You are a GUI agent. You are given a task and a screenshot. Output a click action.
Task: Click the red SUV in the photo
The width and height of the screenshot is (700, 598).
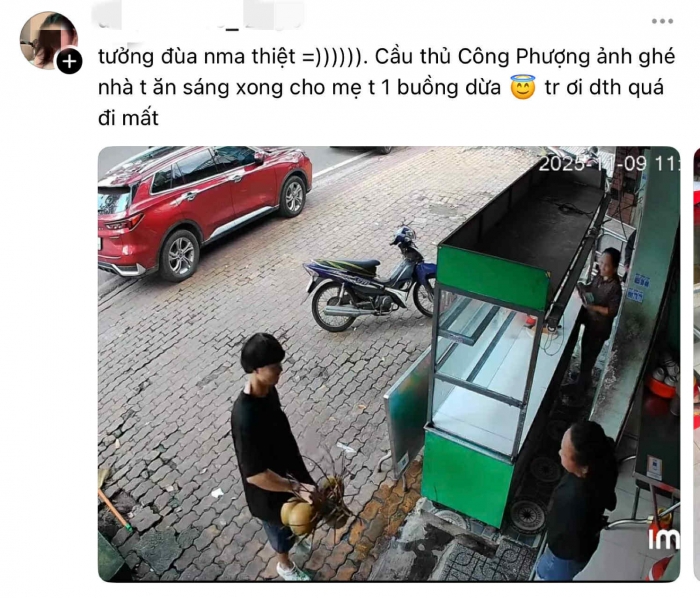203,212
